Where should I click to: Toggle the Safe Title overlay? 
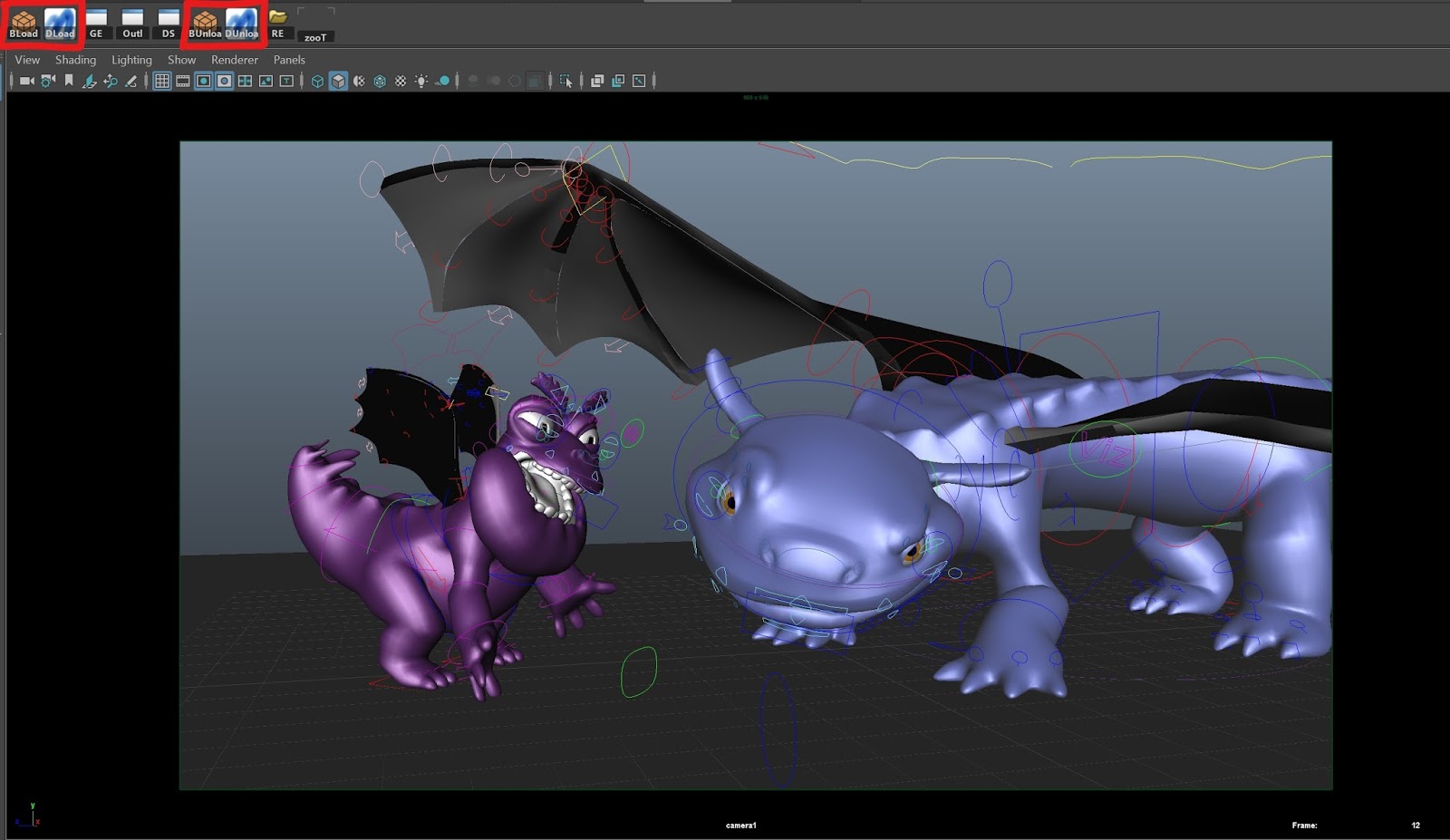click(286, 81)
